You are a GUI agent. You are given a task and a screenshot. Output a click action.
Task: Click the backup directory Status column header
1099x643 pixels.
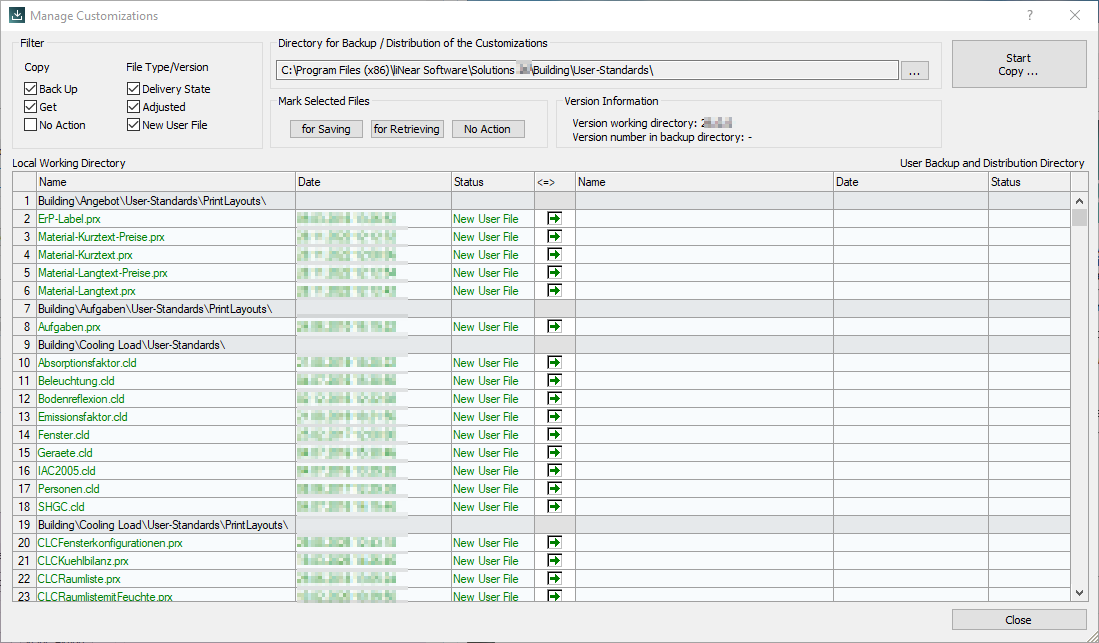(1030, 182)
